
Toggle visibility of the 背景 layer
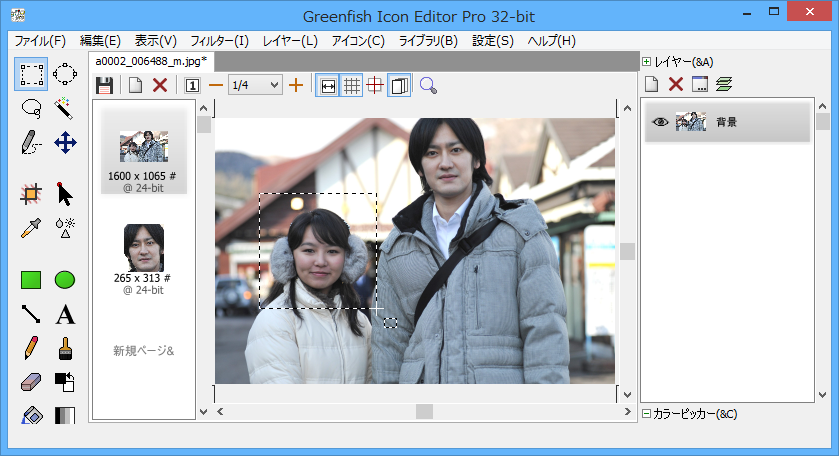(x=660, y=122)
